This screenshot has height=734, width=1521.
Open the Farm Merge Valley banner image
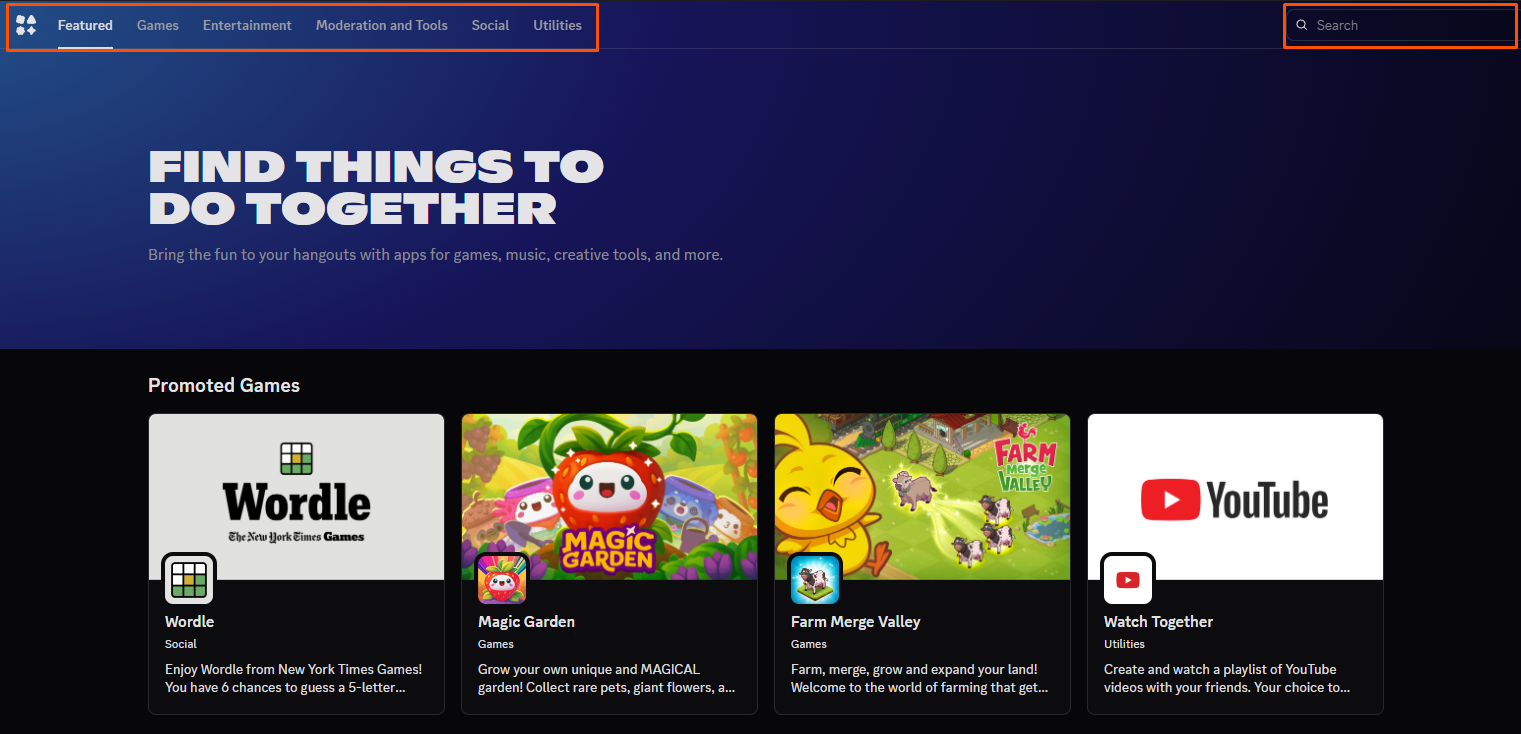(x=922, y=497)
